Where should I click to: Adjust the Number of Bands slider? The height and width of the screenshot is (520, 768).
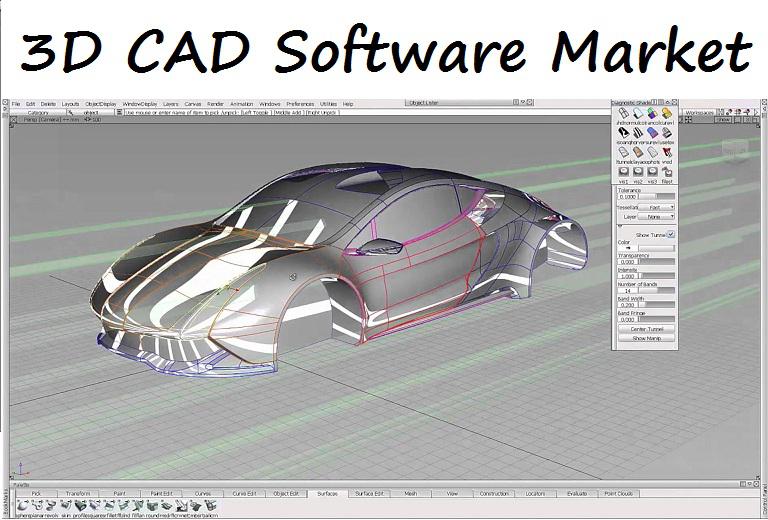pos(657,291)
